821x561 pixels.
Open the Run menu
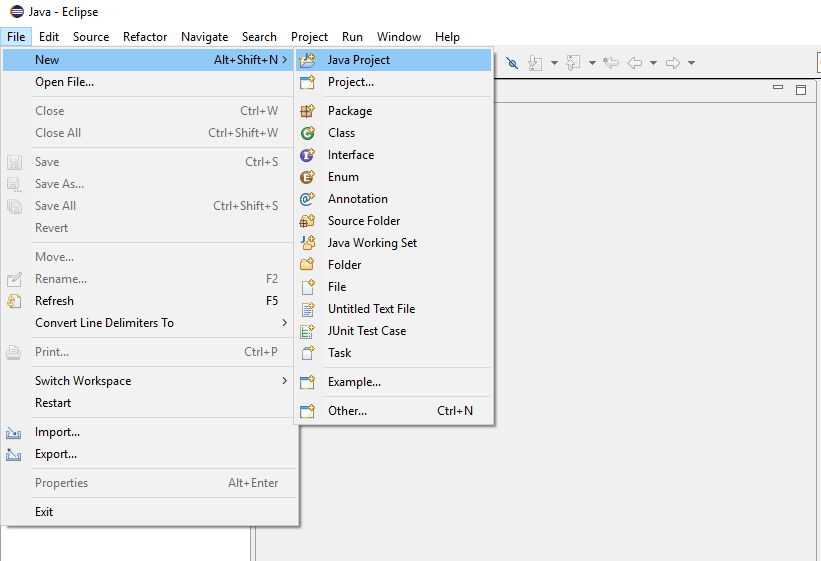(x=352, y=37)
